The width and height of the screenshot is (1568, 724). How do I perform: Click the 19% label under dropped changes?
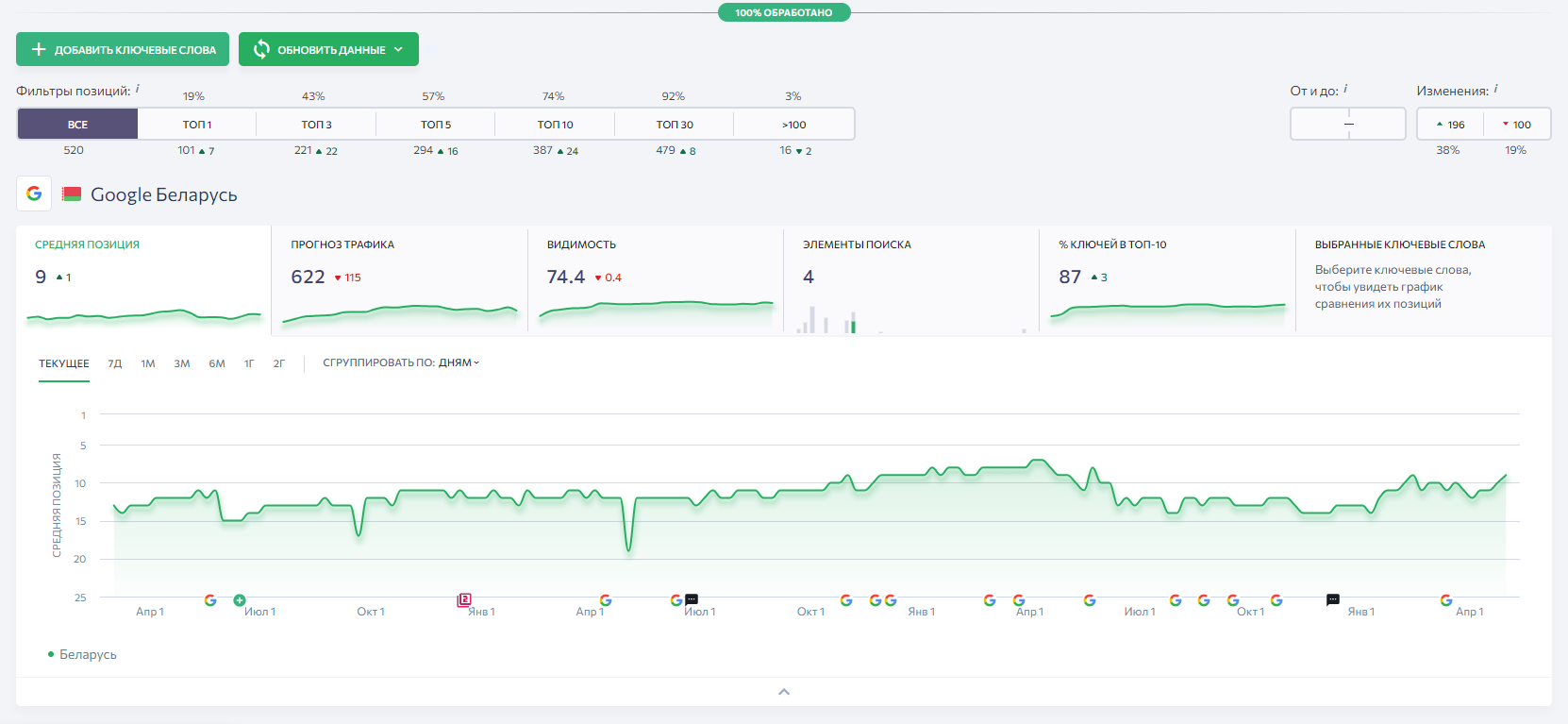pyautogui.click(x=1516, y=150)
